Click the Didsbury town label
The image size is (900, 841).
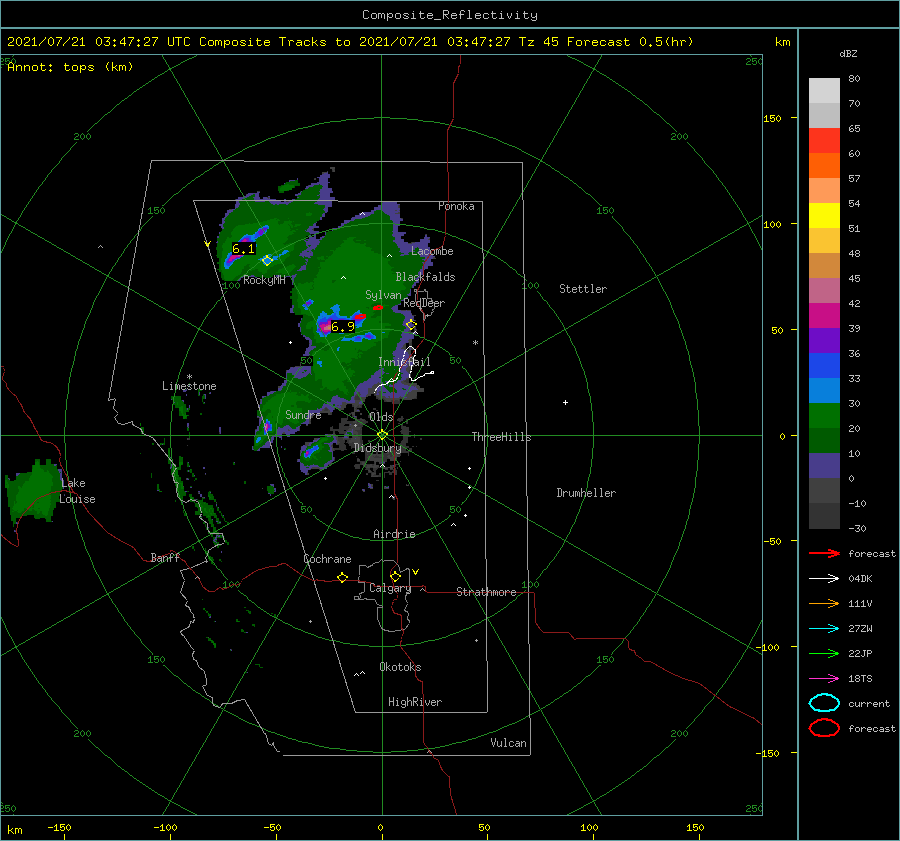377,448
